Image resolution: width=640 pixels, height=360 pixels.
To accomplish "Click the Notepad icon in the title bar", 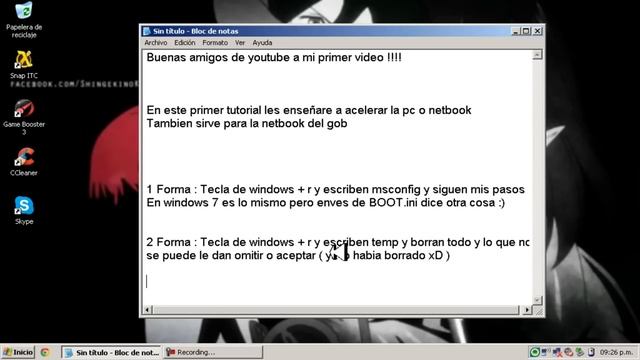I will [147, 31].
